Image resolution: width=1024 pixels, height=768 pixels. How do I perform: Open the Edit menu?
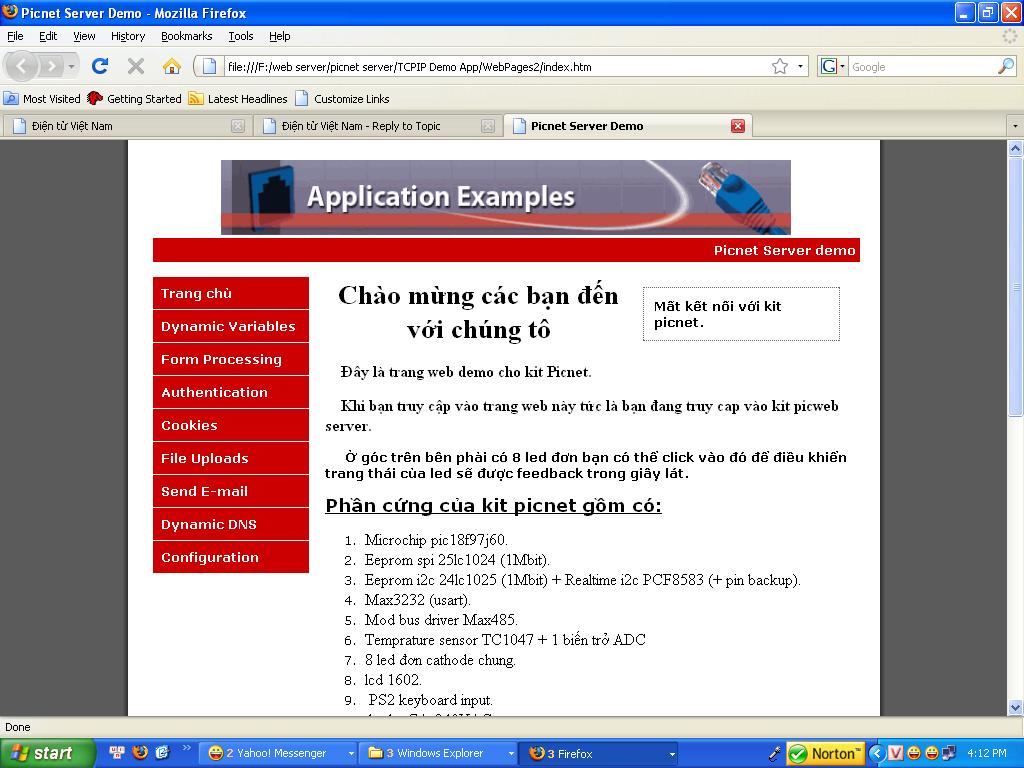pyautogui.click(x=48, y=36)
